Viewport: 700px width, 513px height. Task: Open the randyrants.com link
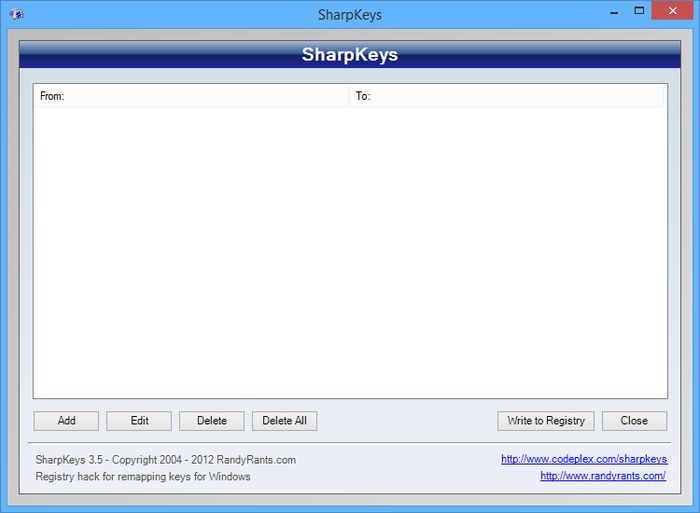click(603, 476)
